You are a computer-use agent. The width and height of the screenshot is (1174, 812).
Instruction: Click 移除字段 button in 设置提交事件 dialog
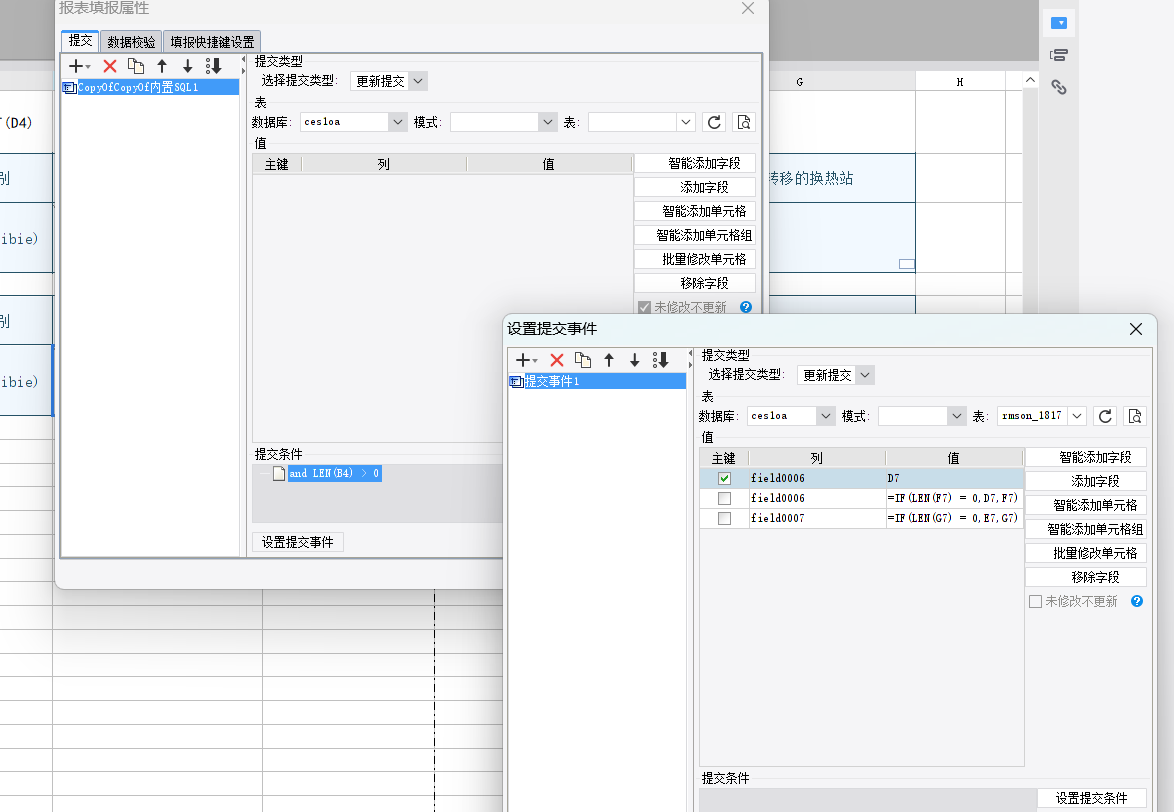pos(1086,577)
